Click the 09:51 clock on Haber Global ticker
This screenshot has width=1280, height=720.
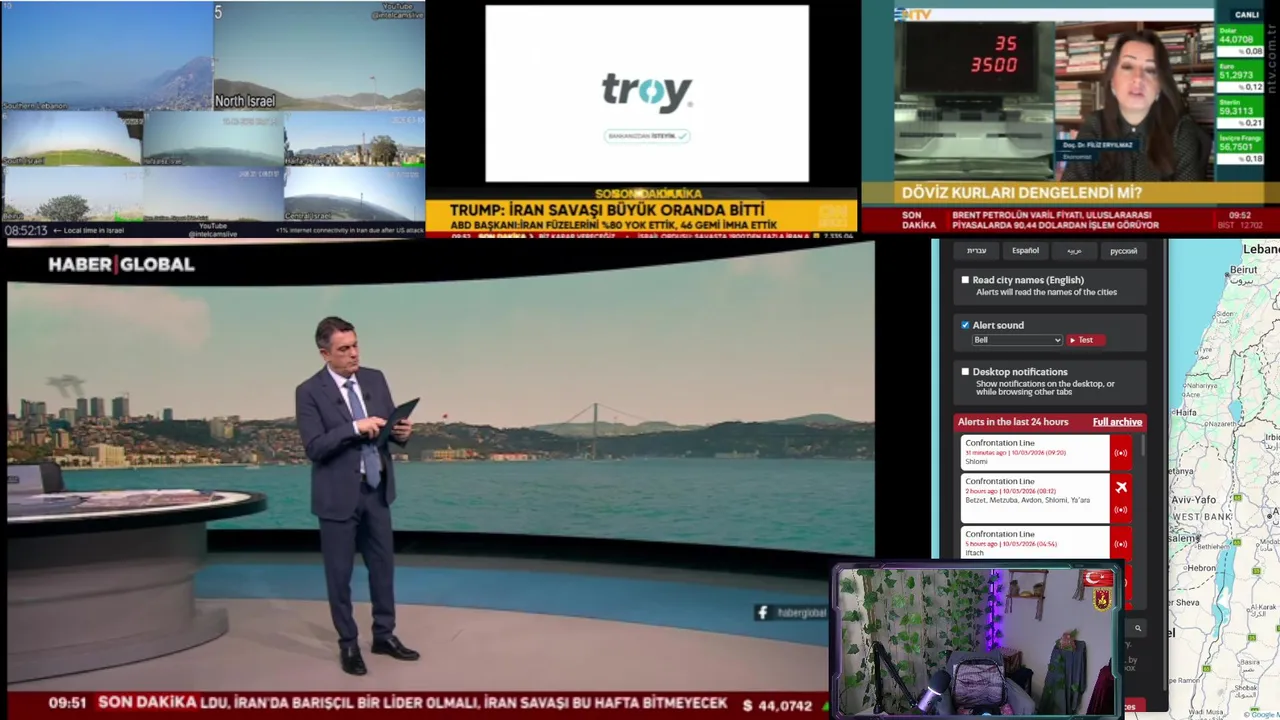(x=67, y=704)
